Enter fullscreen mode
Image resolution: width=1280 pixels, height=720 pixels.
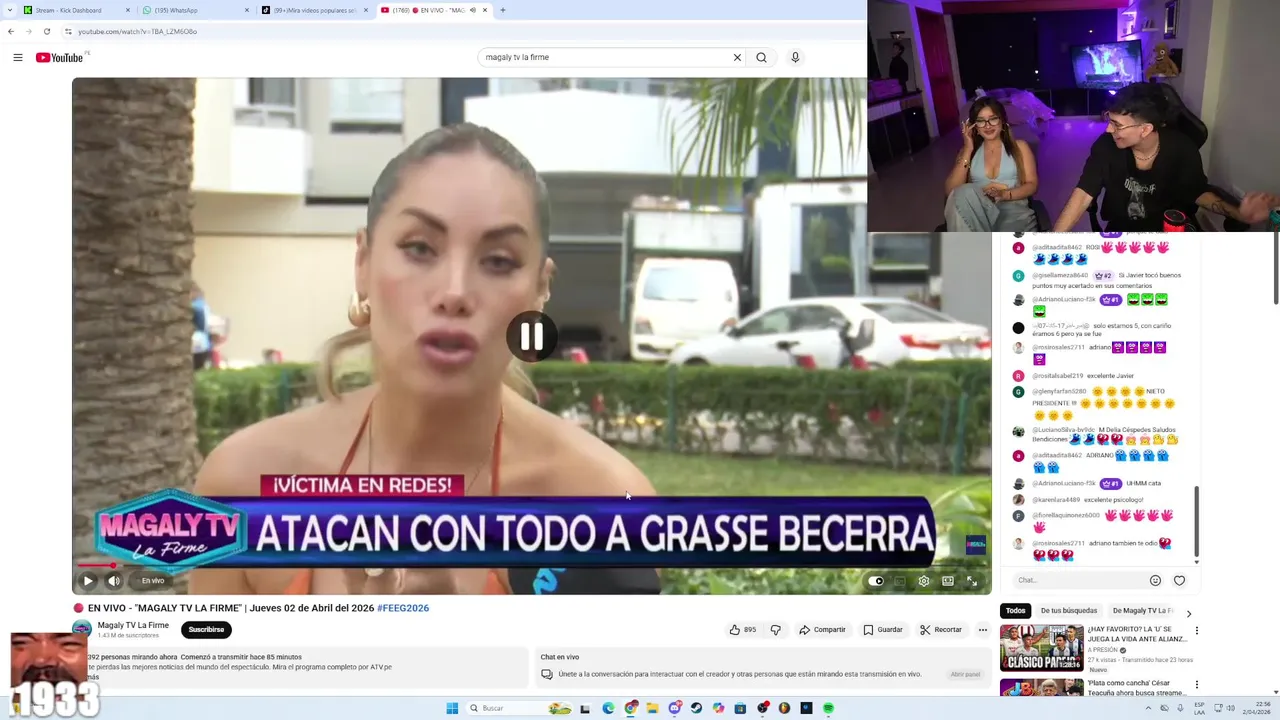click(x=972, y=581)
